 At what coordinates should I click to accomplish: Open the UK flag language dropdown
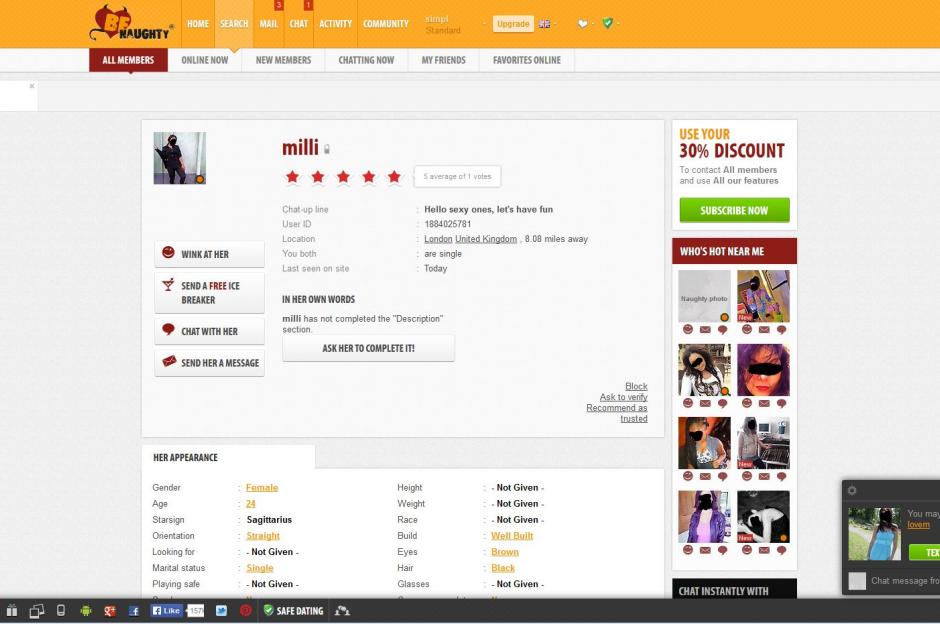click(547, 24)
